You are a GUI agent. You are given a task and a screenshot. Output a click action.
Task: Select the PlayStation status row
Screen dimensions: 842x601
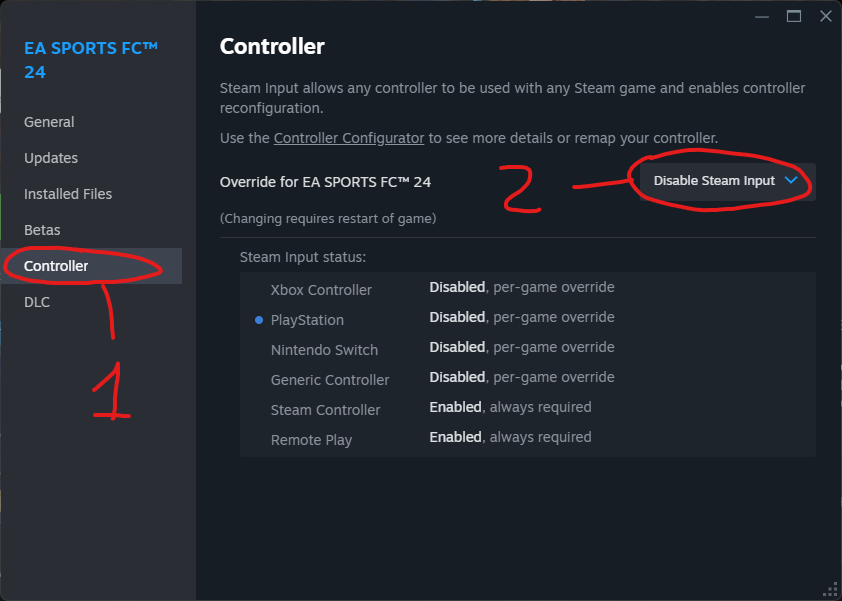pyautogui.click(x=307, y=320)
